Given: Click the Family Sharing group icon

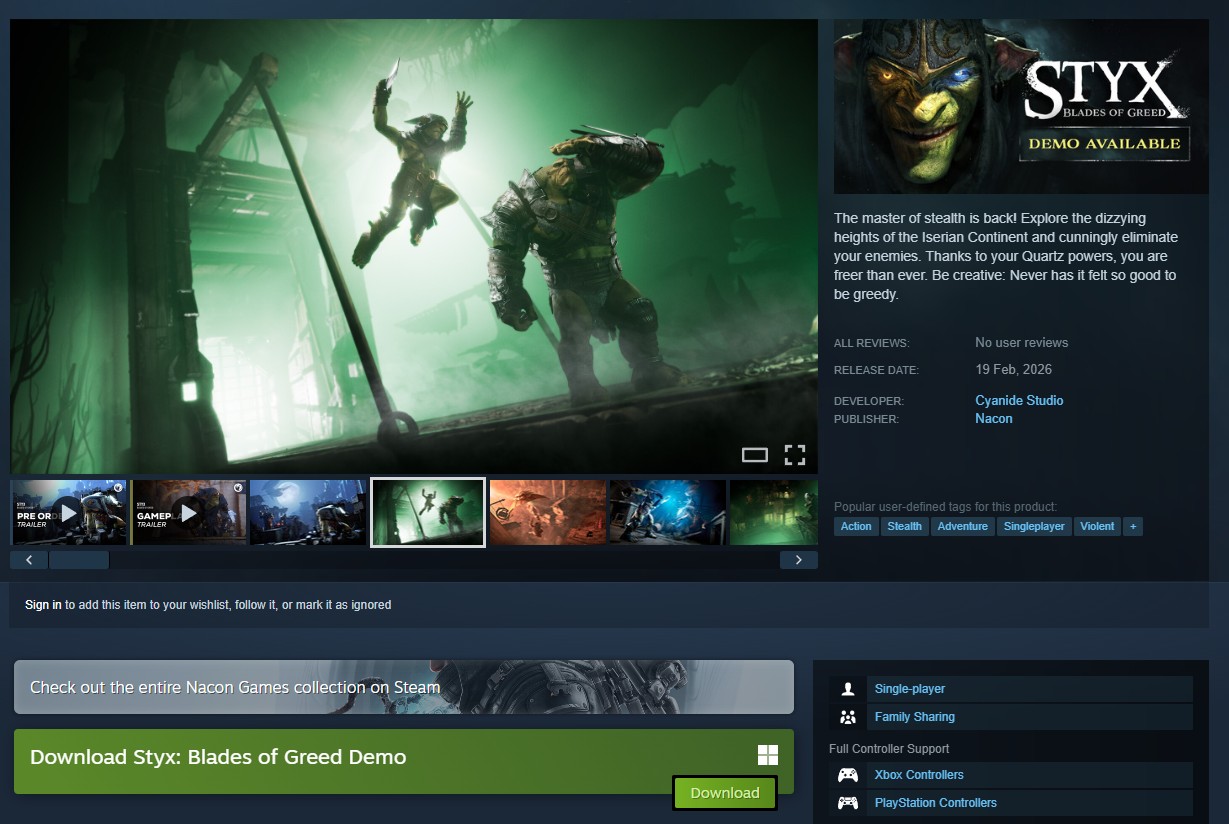Looking at the screenshot, I should pyautogui.click(x=848, y=717).
